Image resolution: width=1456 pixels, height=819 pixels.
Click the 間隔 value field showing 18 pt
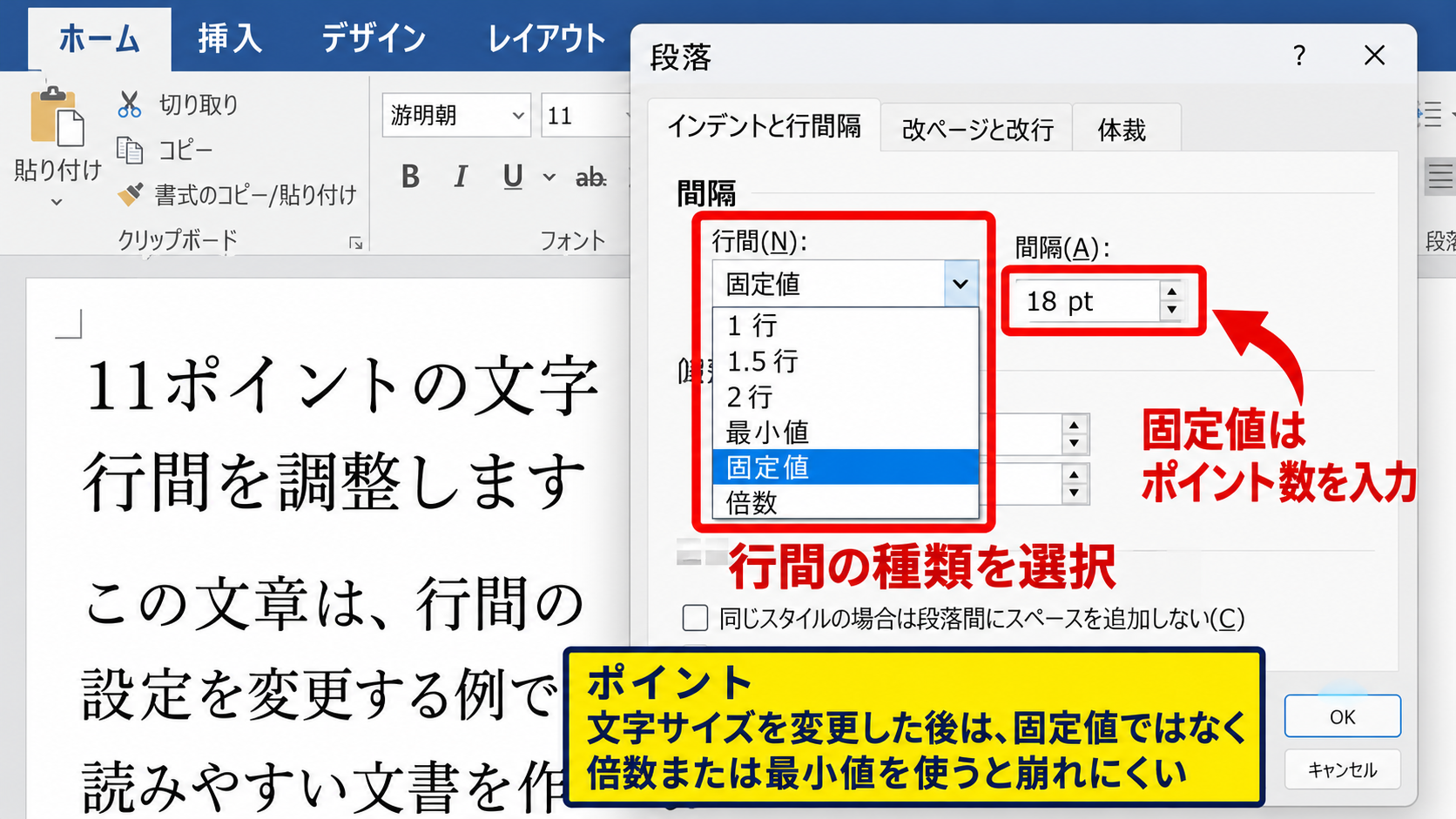[x=1087, y=301]
